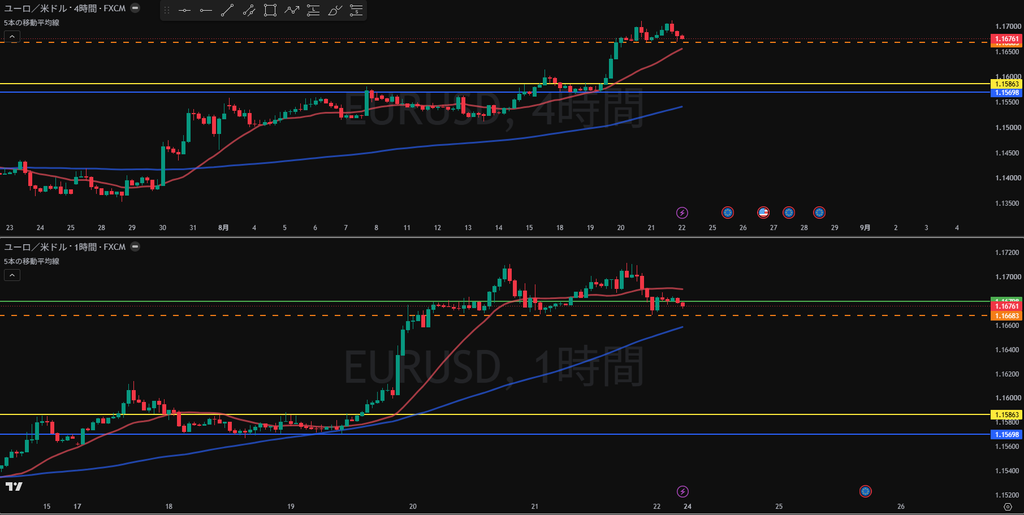1024x515 pixels.
Task: Select the parallel channel tool
Action: [249, 10]
